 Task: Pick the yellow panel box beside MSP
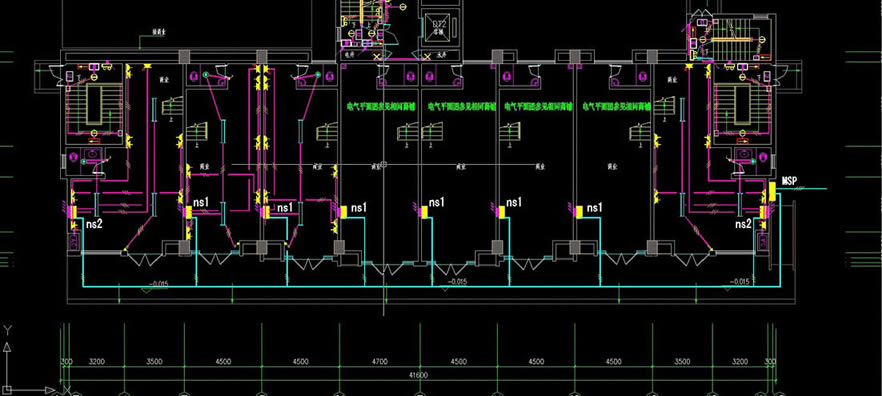(x=772, y=191)
